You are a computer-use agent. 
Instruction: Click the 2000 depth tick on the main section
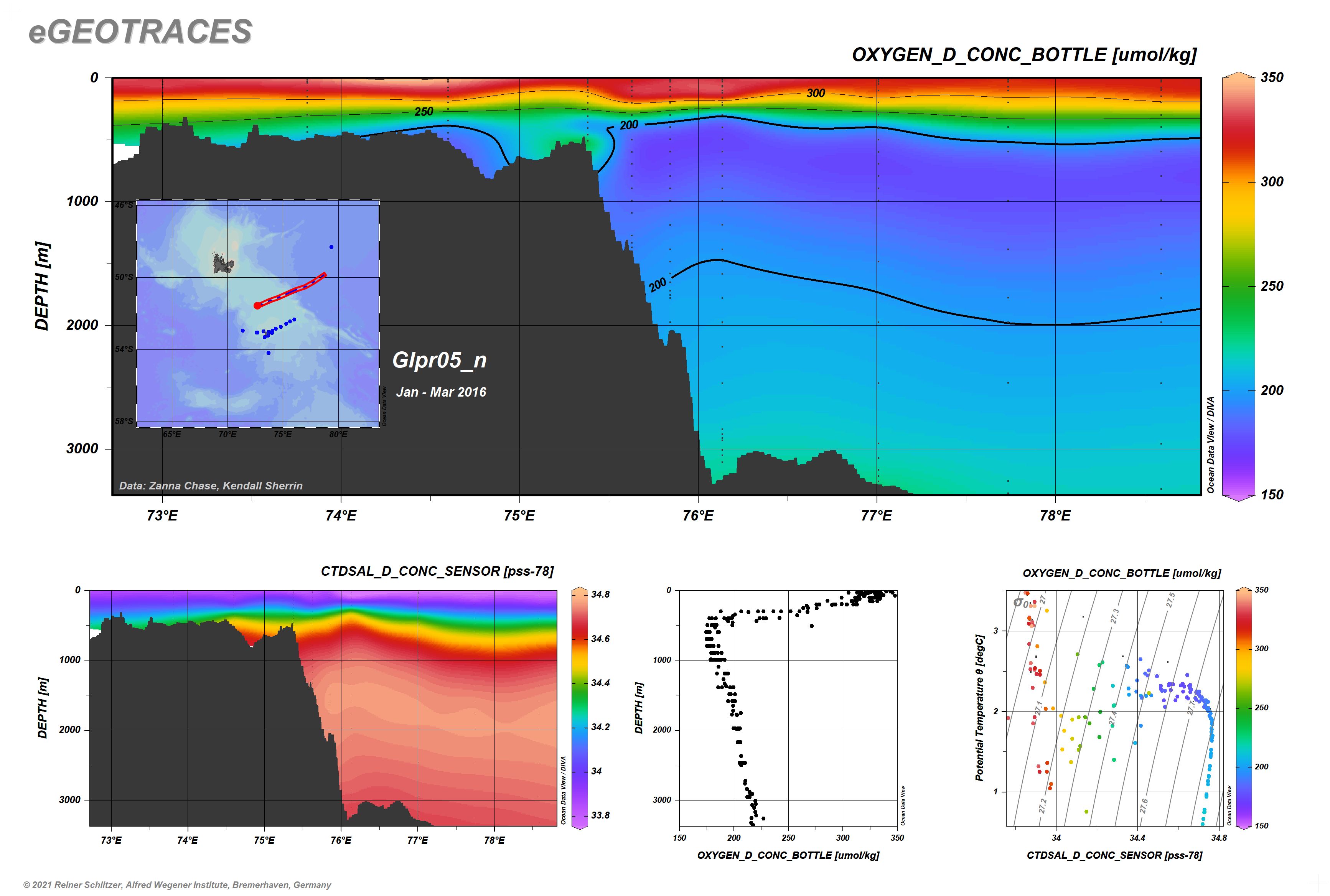coord(82,325)
